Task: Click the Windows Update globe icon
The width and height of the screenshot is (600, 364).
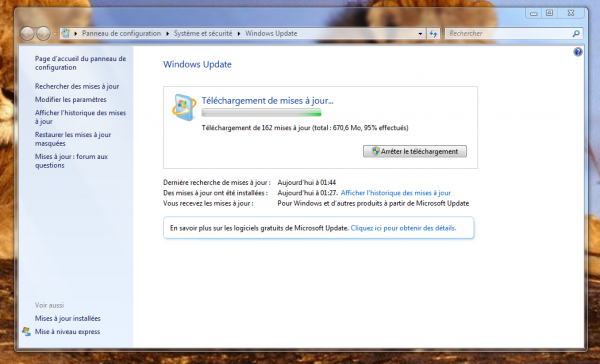Action: 184,108
